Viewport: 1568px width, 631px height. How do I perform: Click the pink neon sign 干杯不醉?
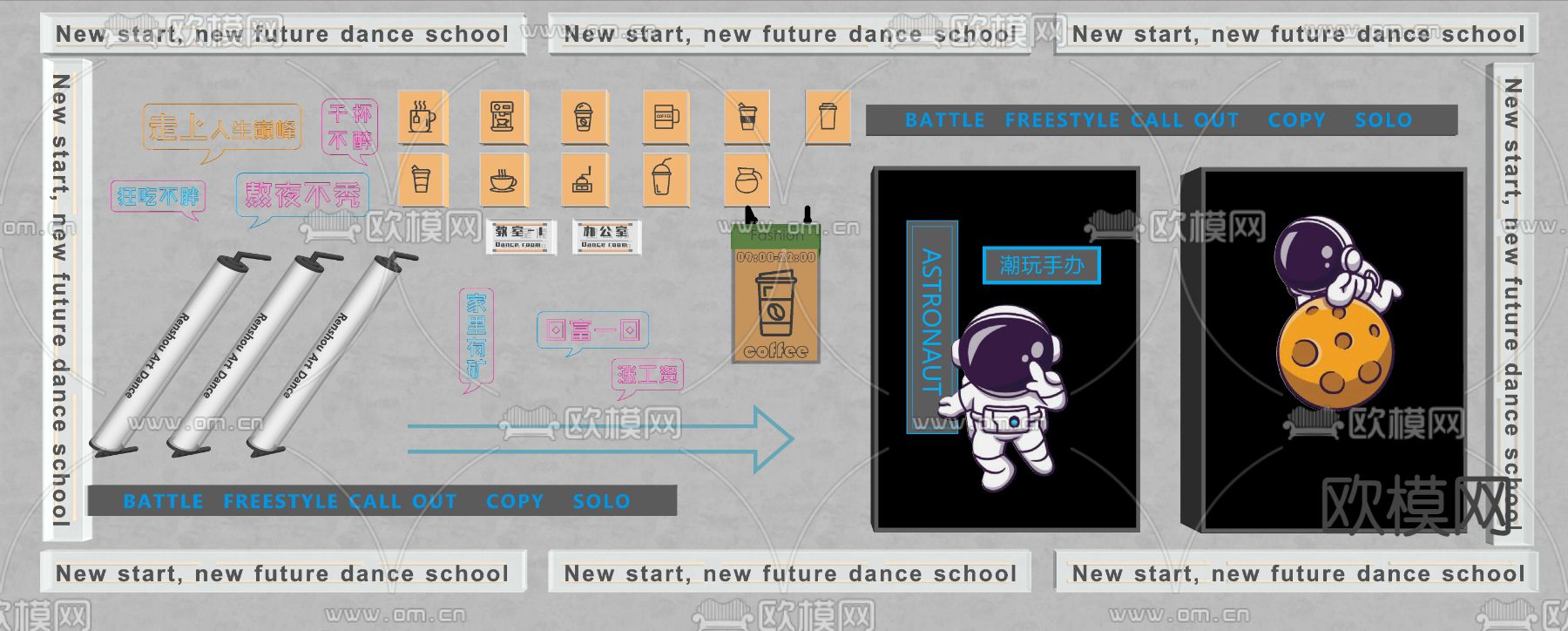(349, 129)
